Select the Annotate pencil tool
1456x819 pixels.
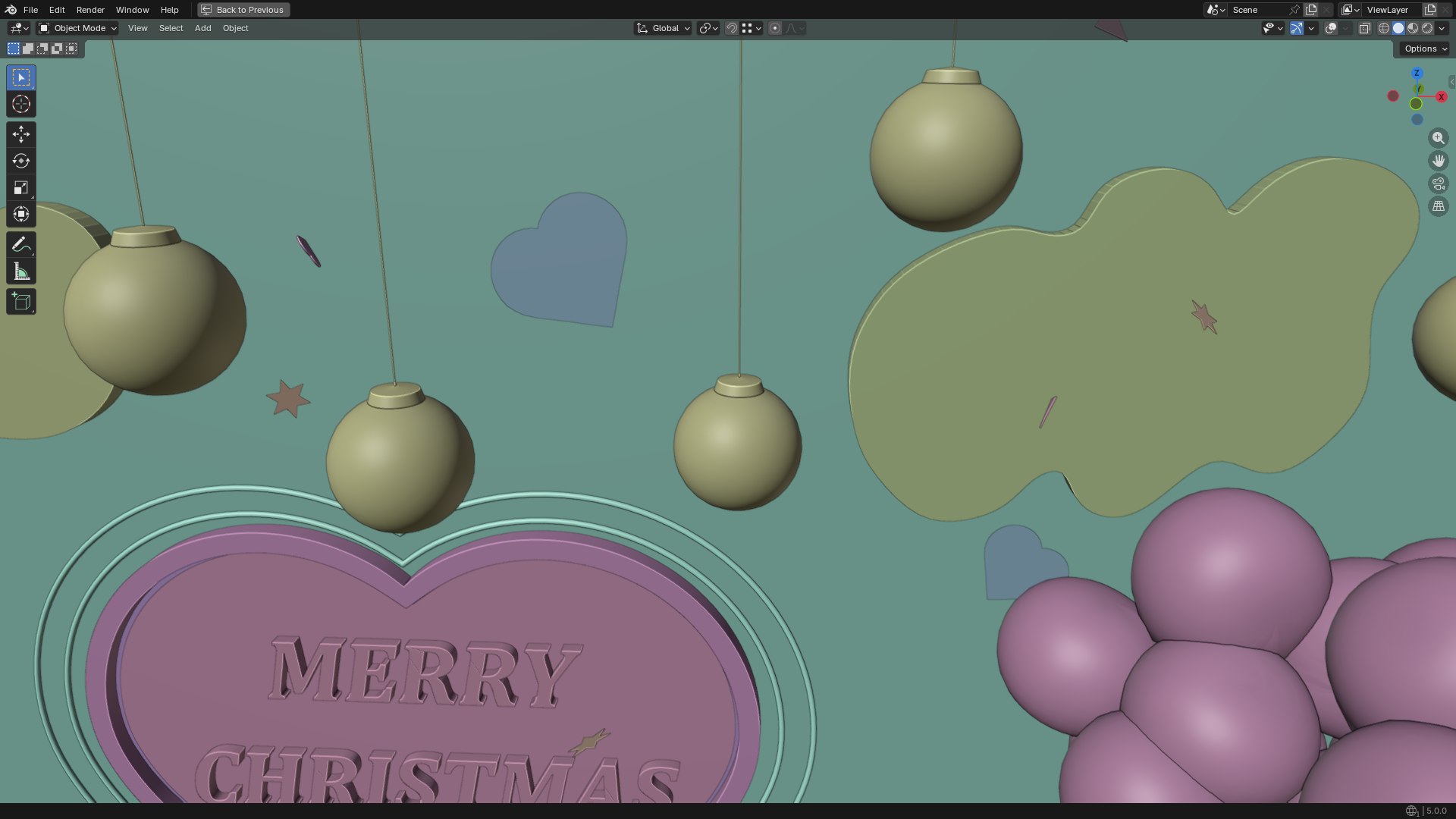pyautogui.click(x=21, y=244)
